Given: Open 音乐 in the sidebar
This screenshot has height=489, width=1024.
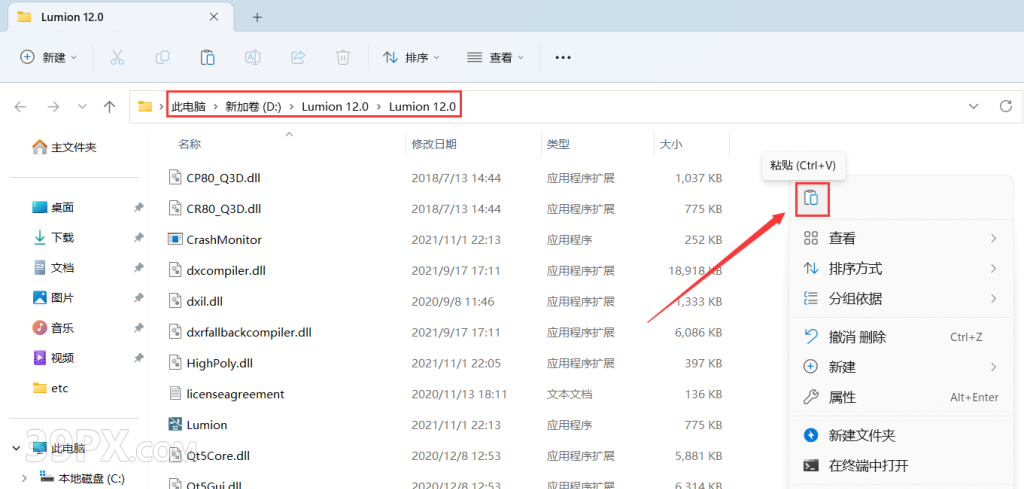Looking at the screenshot, I should [x=53, y=328].
